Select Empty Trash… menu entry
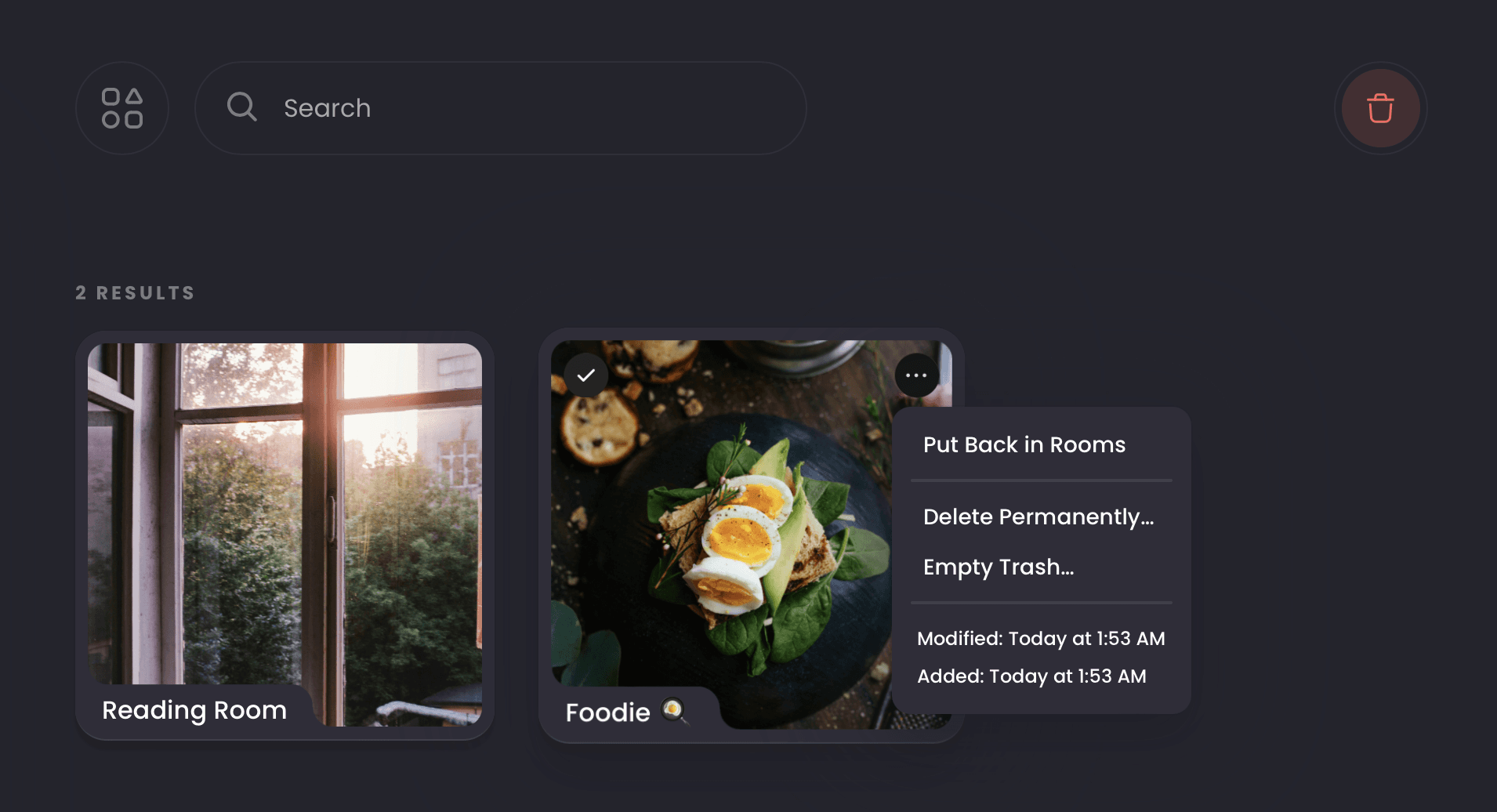This screenshot has height=812, width=1497. [999, 567]
